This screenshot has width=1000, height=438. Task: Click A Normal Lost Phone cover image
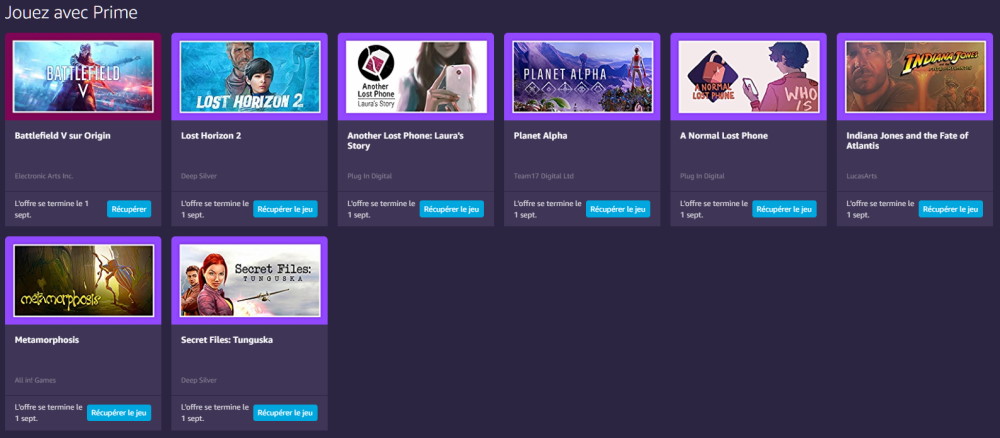[748, 77]
